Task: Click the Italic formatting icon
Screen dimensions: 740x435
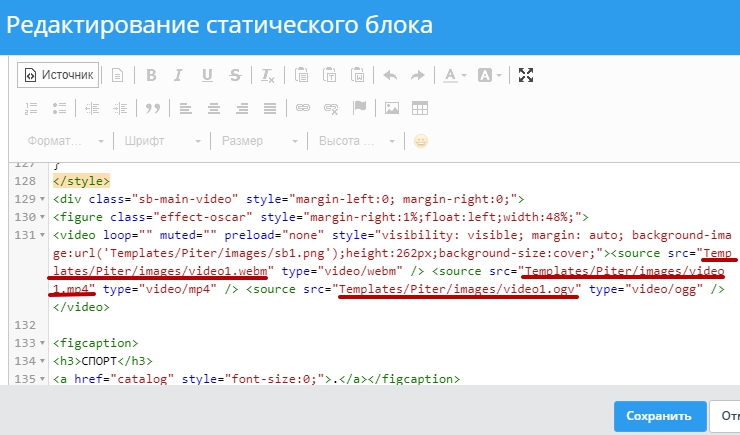Action: point(179,75)
